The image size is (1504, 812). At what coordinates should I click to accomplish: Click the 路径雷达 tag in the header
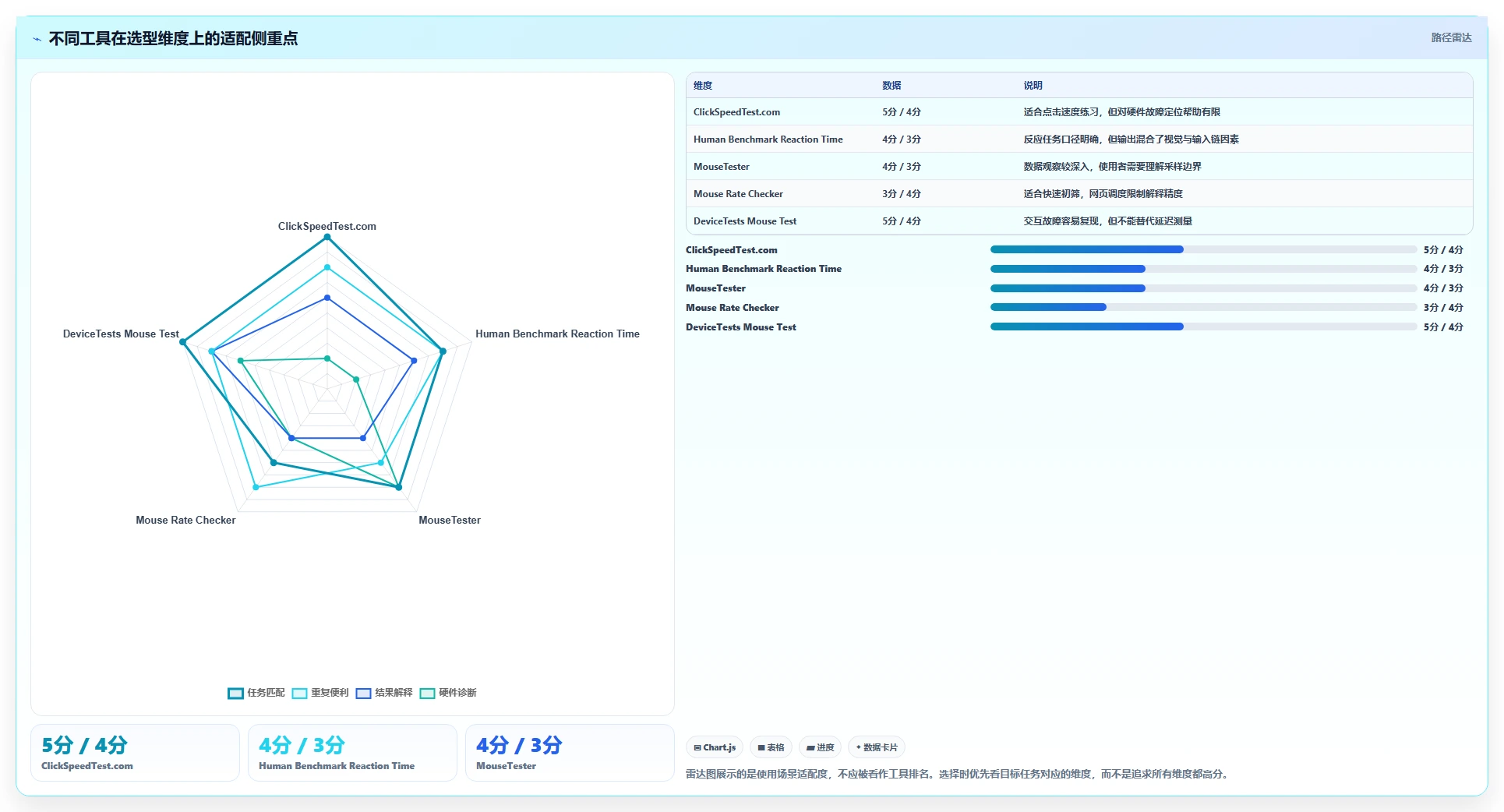tap(1451, 37)
